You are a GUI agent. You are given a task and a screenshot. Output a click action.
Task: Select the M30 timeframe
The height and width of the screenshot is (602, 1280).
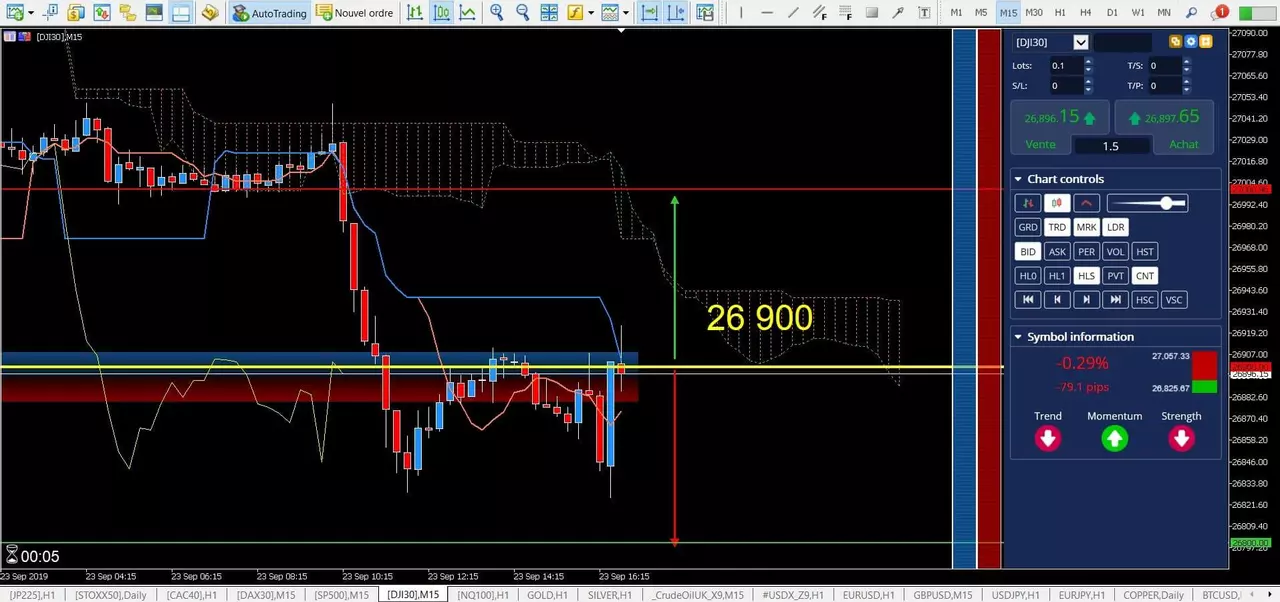click(1034, 13)
